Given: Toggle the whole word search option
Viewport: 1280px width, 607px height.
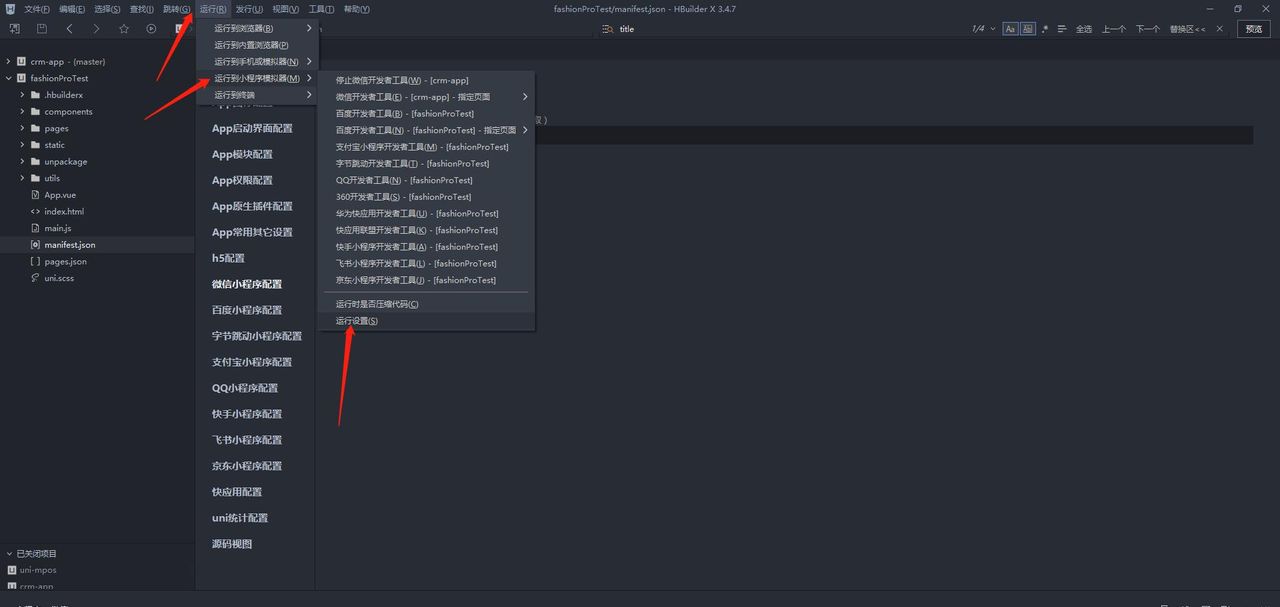Looking at the screenshot, I should pyautogui.click(x=1027, y=29).
